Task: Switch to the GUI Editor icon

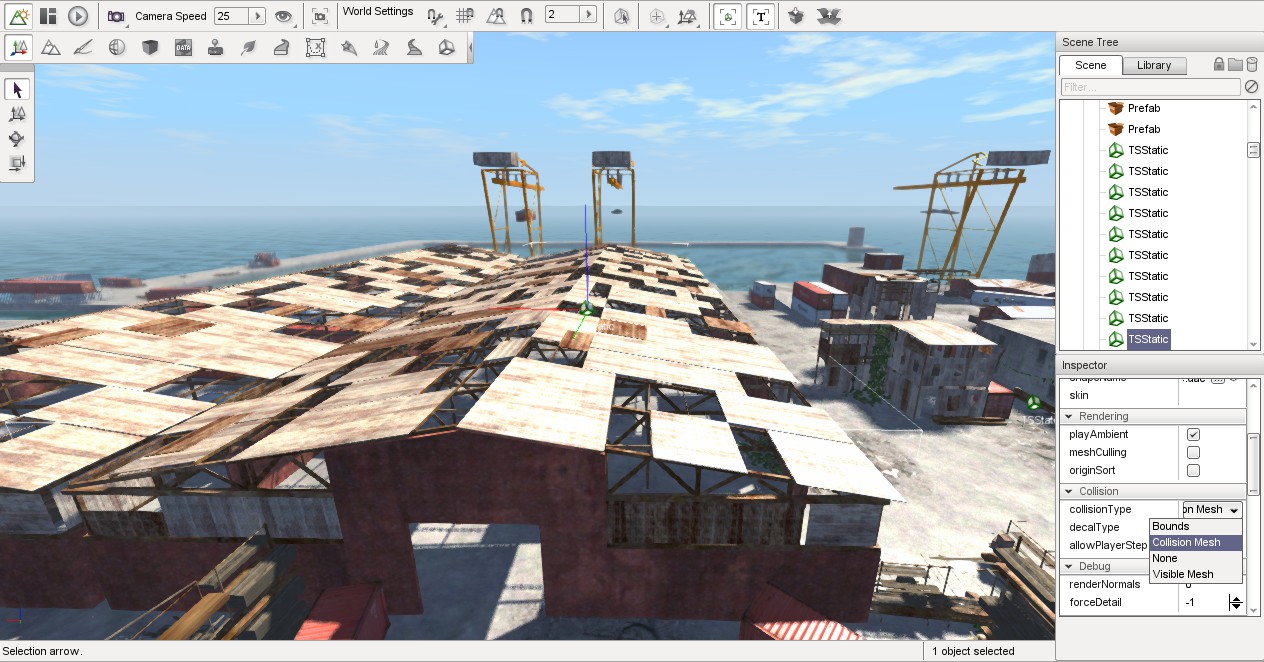Action: (x=48, y=16)
